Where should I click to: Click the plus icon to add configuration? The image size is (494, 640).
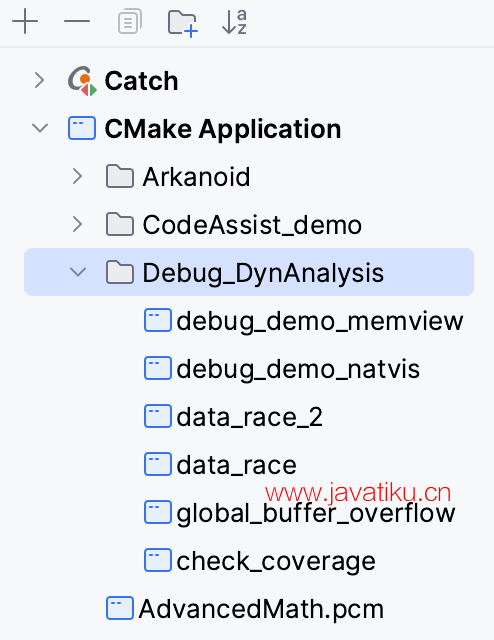(x=25, y=21)
